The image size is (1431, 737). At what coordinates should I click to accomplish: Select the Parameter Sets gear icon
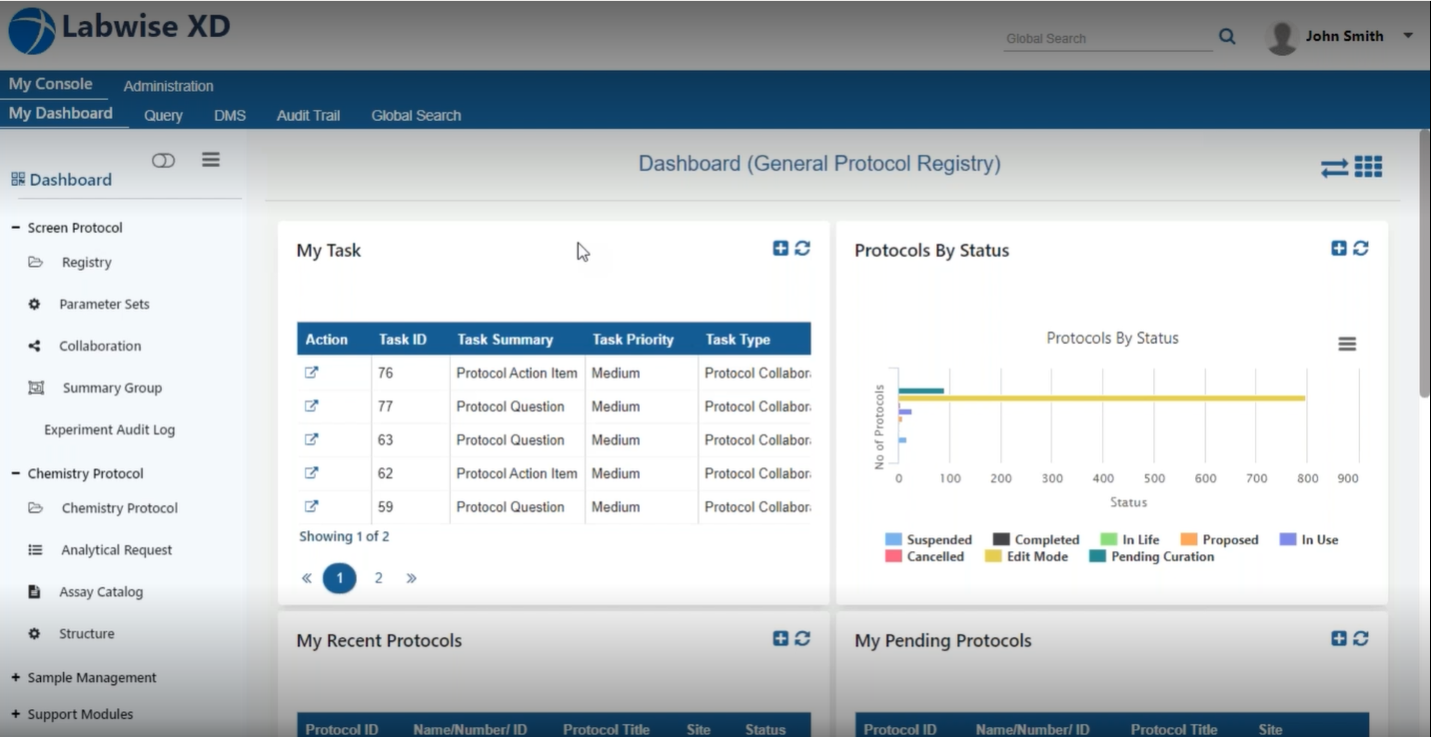point(33,304)
